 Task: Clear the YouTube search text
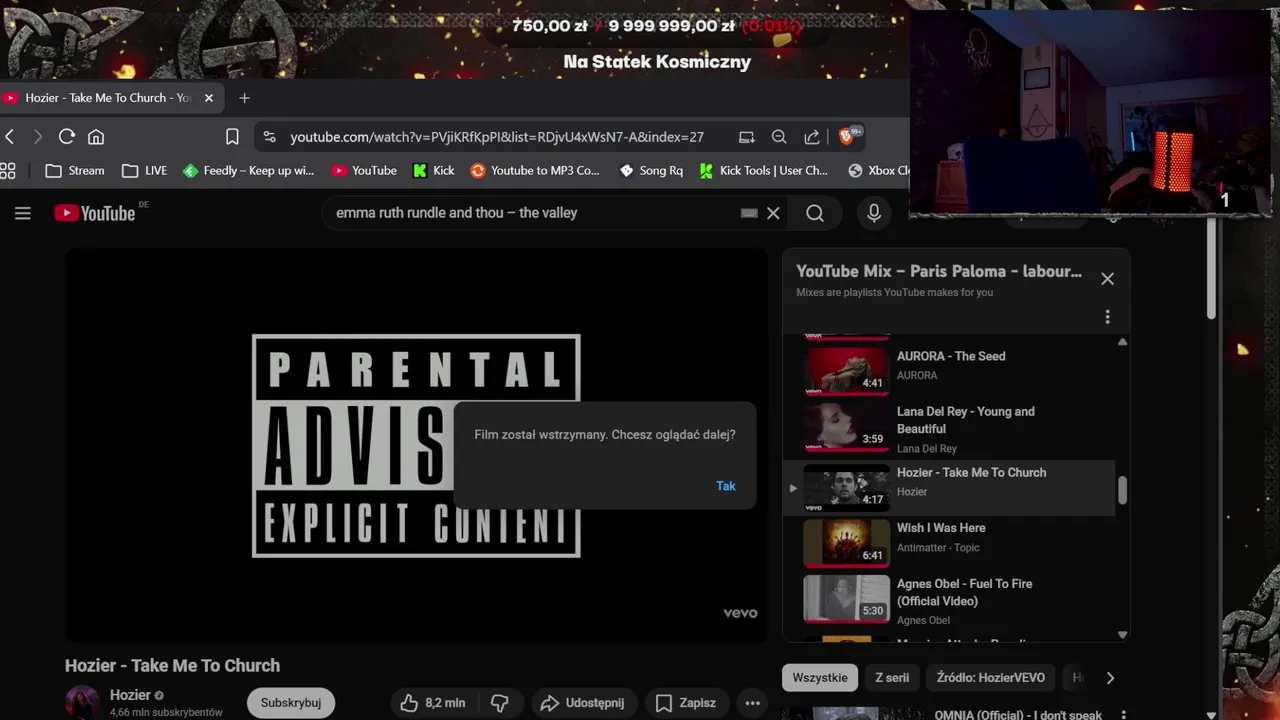[x=773, y=213]
